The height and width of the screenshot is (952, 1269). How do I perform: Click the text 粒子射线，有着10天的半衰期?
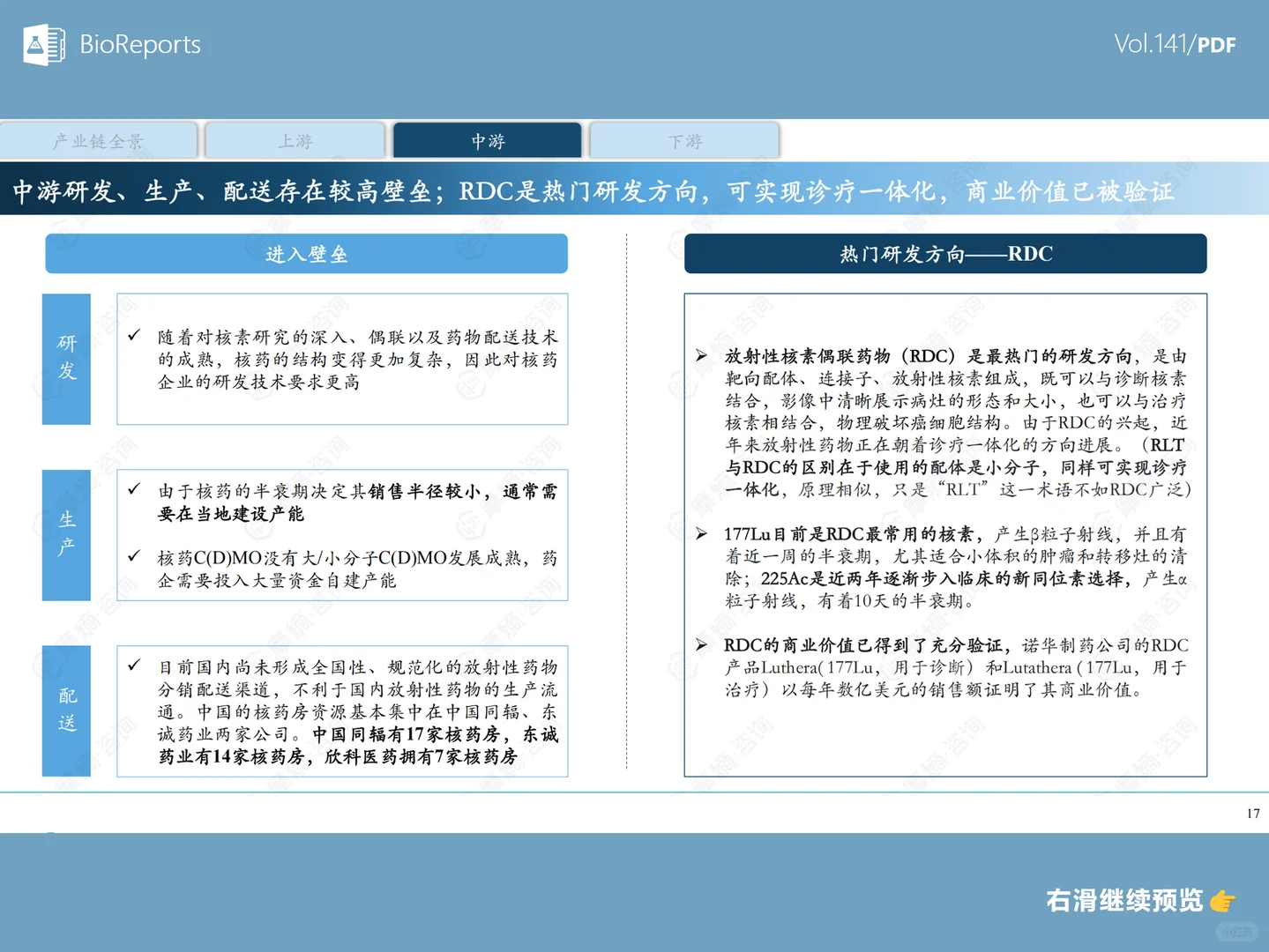pyautogui.click(x=850, y=601)
